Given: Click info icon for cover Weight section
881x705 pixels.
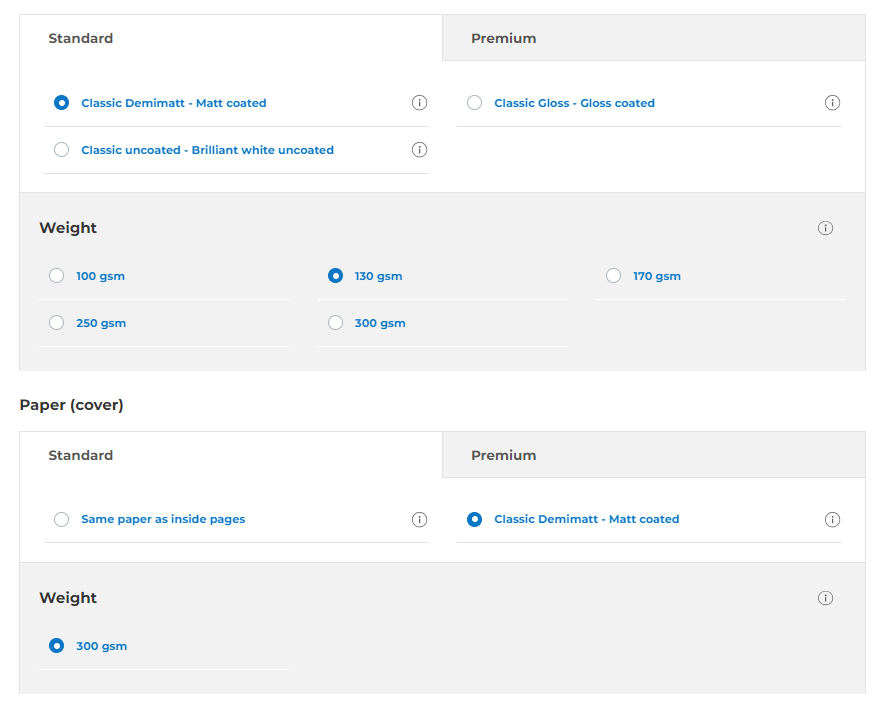Looking at the screenshot, I should pos(825,598).
